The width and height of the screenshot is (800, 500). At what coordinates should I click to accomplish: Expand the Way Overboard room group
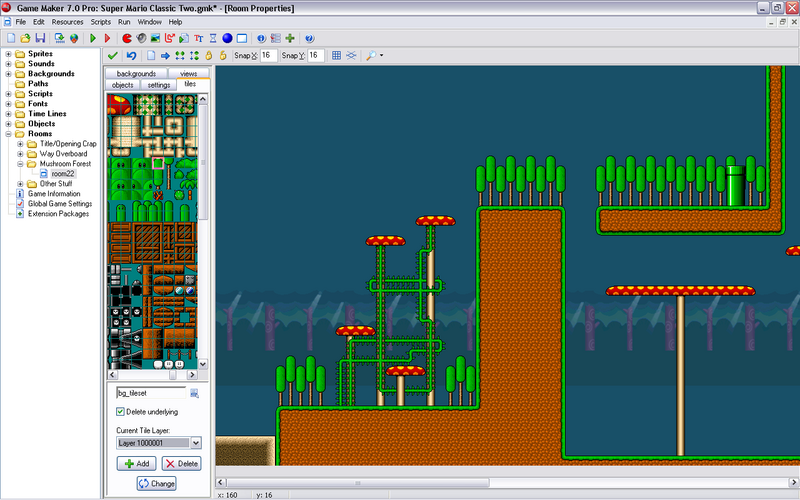click(20, 153)
